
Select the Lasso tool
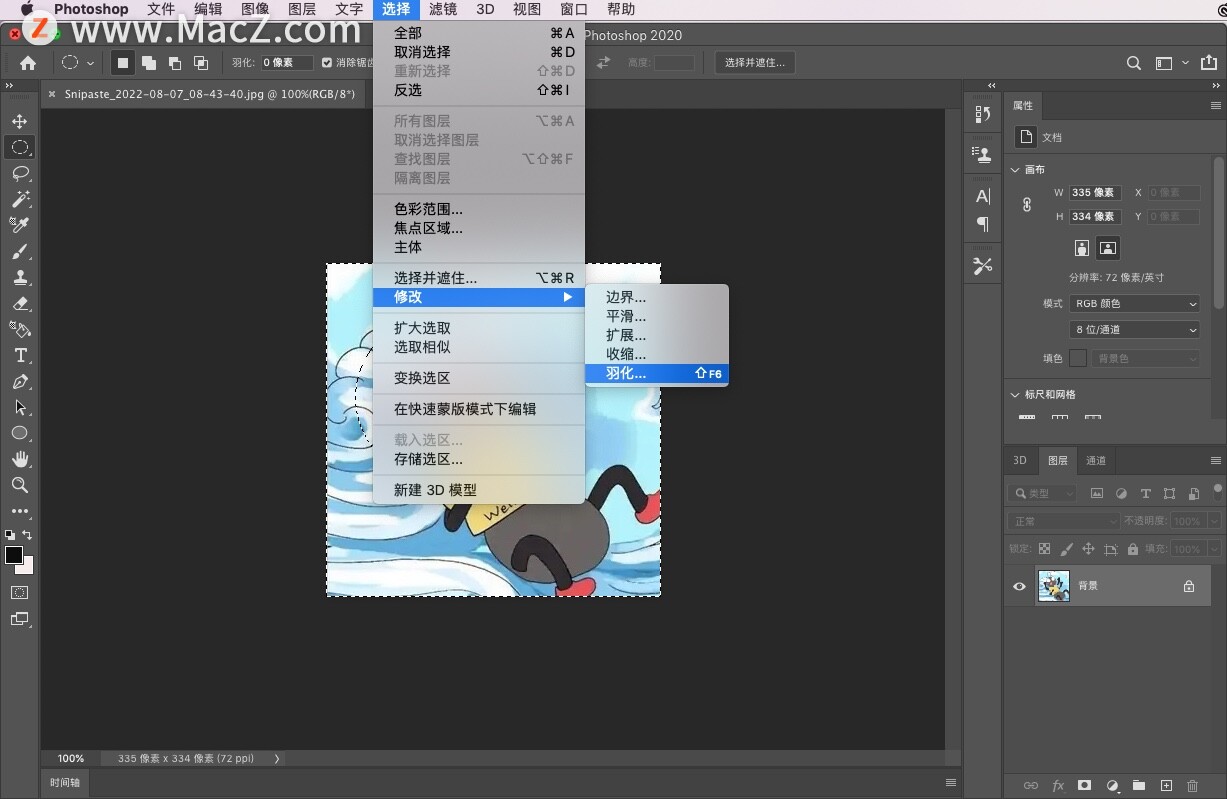[20, 173]
